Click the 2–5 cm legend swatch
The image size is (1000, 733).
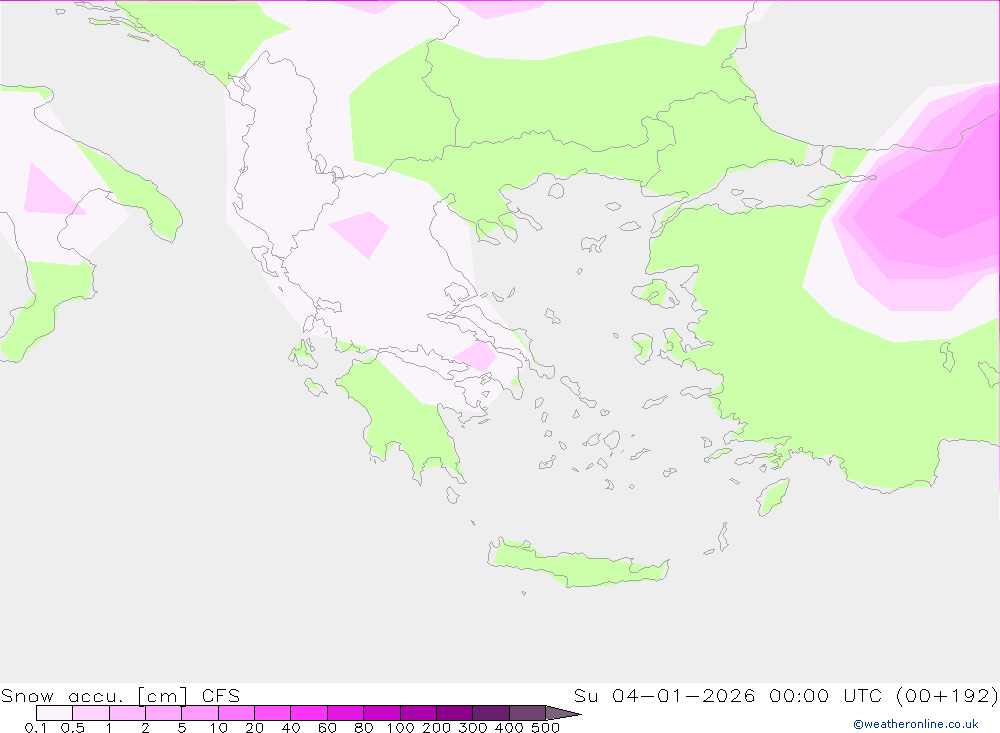pos(164,713)
